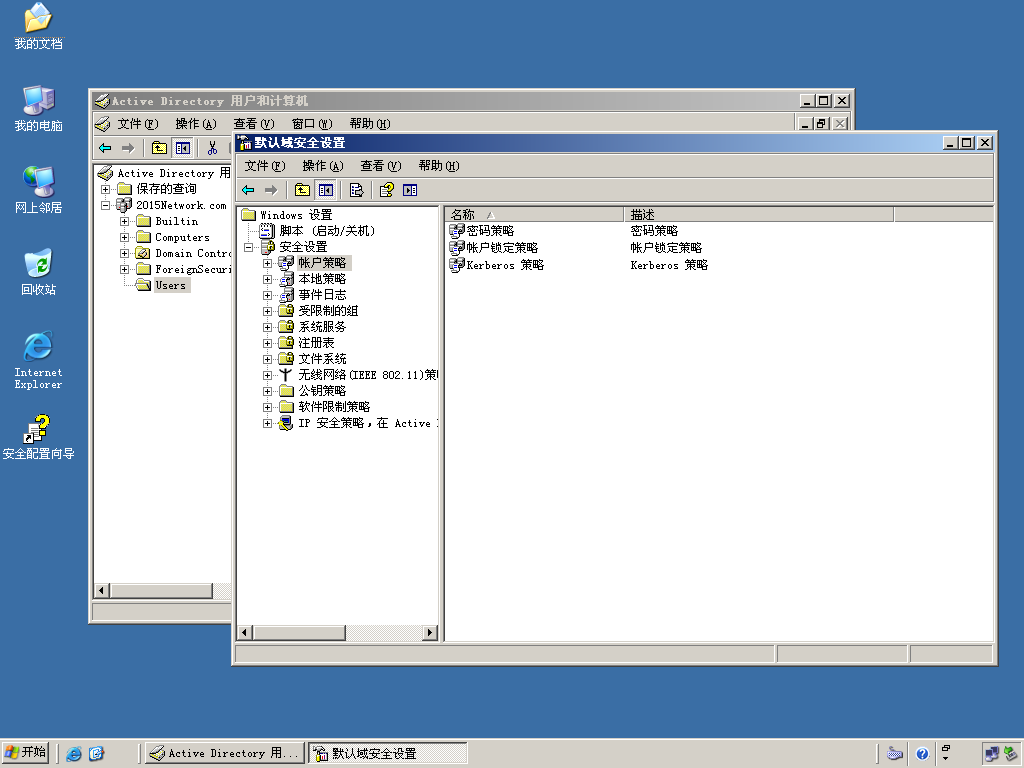Select 无线网络 (IEEE 802.11) policy tree item

click(x=368, y=375)
